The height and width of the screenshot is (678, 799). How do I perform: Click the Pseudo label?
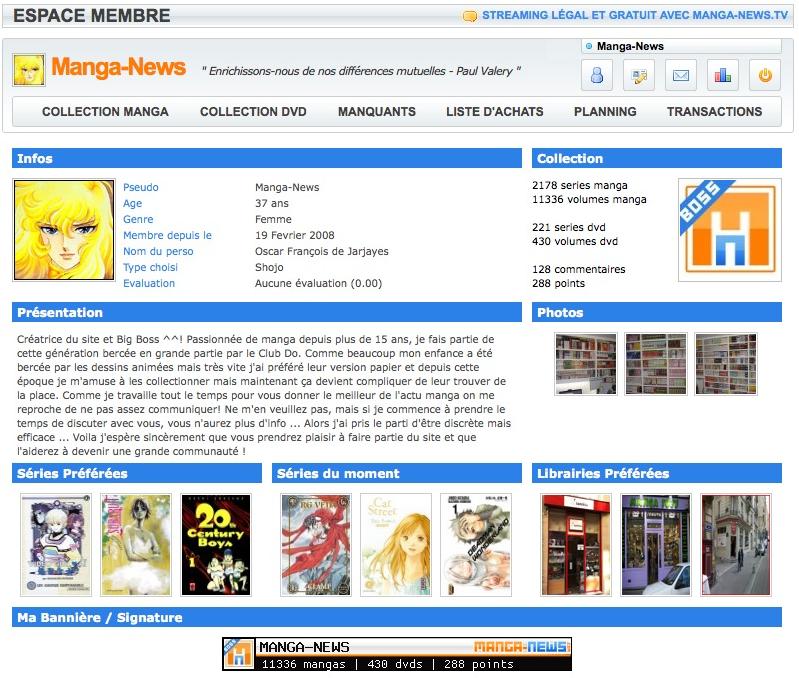(141, 187)
